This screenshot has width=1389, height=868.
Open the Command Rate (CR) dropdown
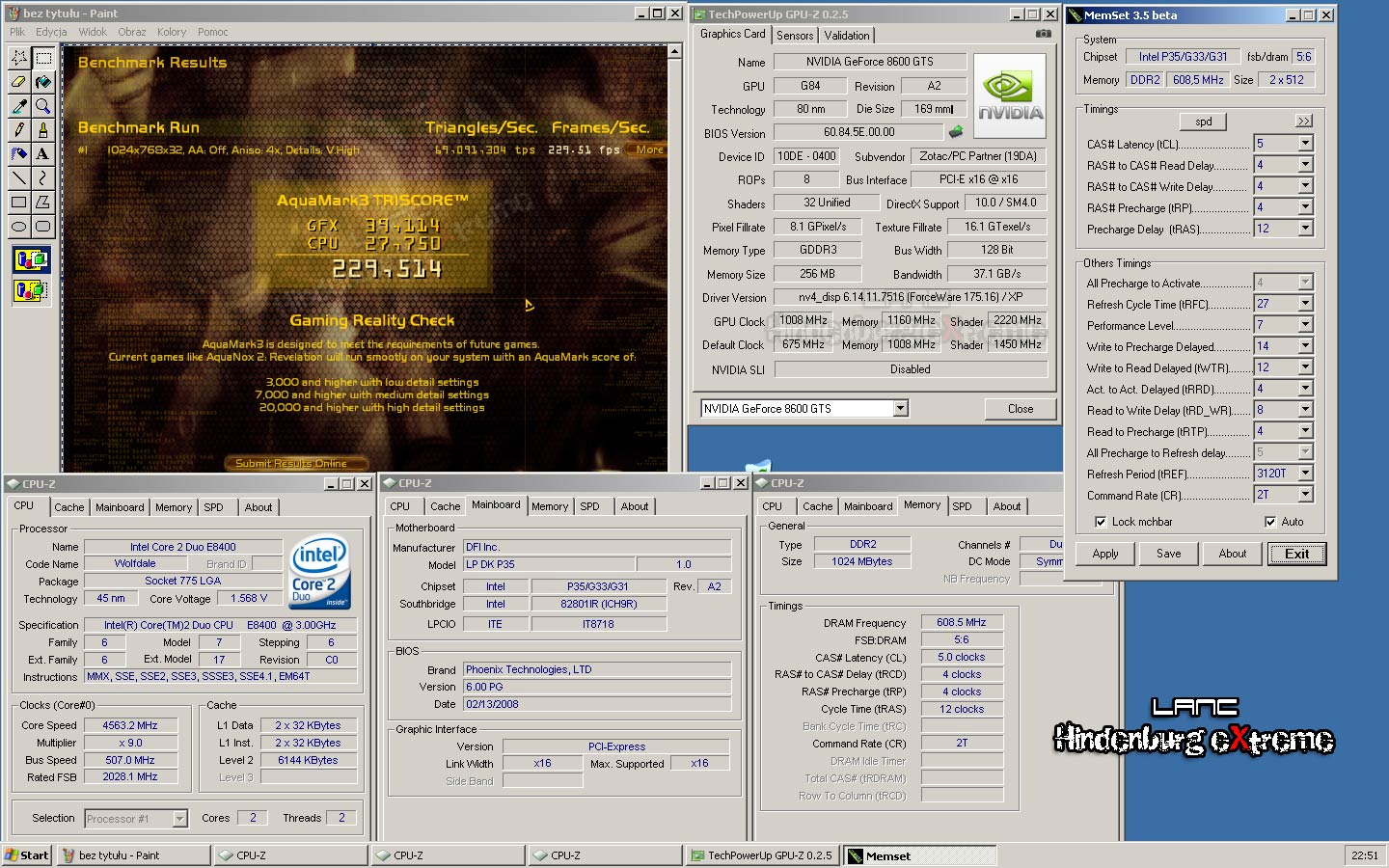pyautogui.click(x=1305, y=495)
